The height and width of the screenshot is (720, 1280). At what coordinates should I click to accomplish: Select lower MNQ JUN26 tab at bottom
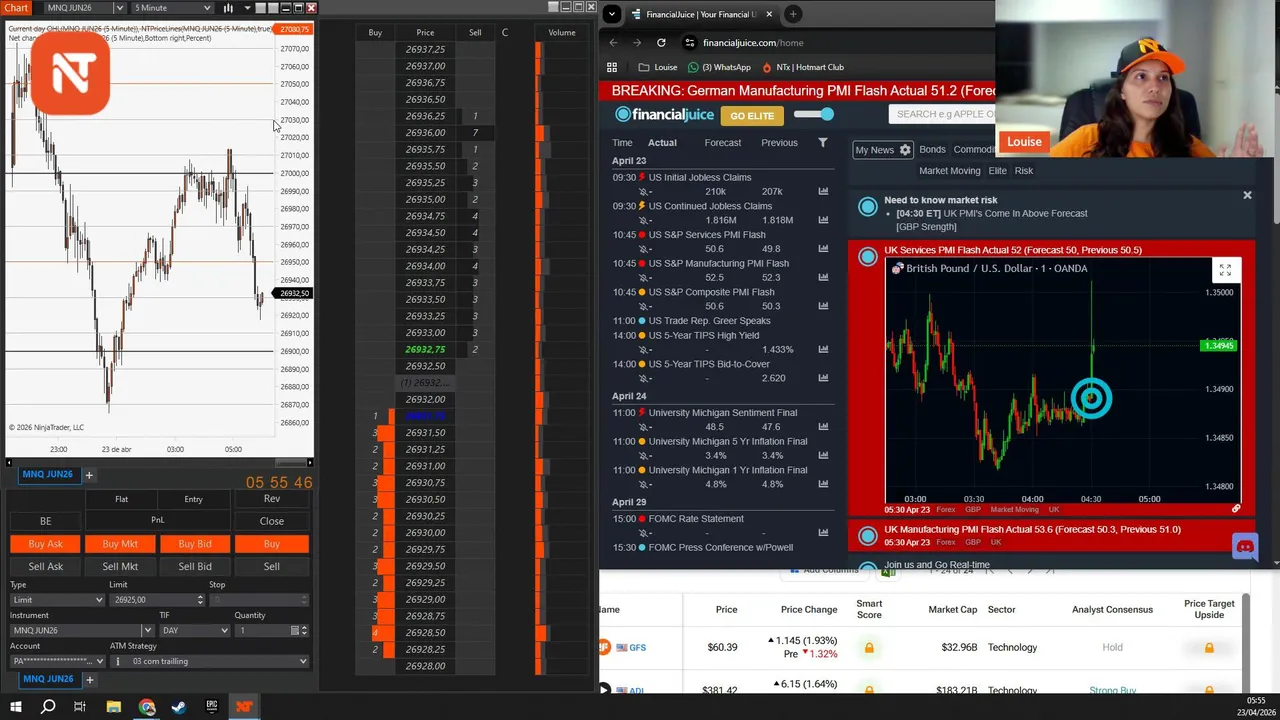coord(48,679)
